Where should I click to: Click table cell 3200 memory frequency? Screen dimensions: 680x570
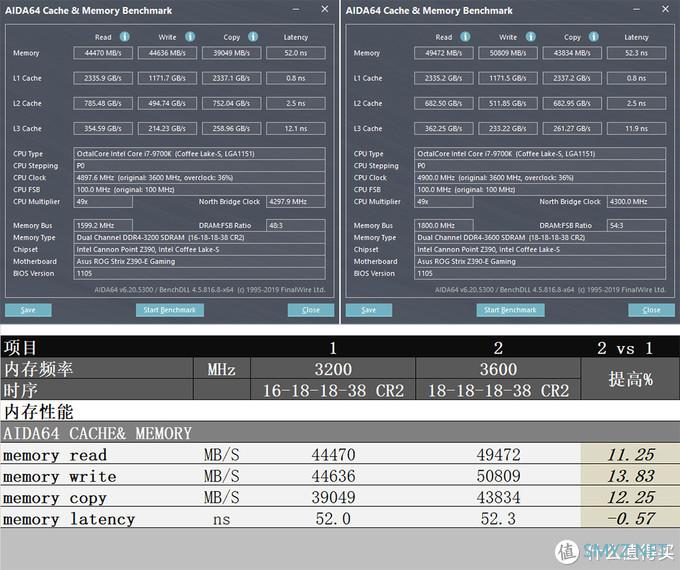click(333, 369)
